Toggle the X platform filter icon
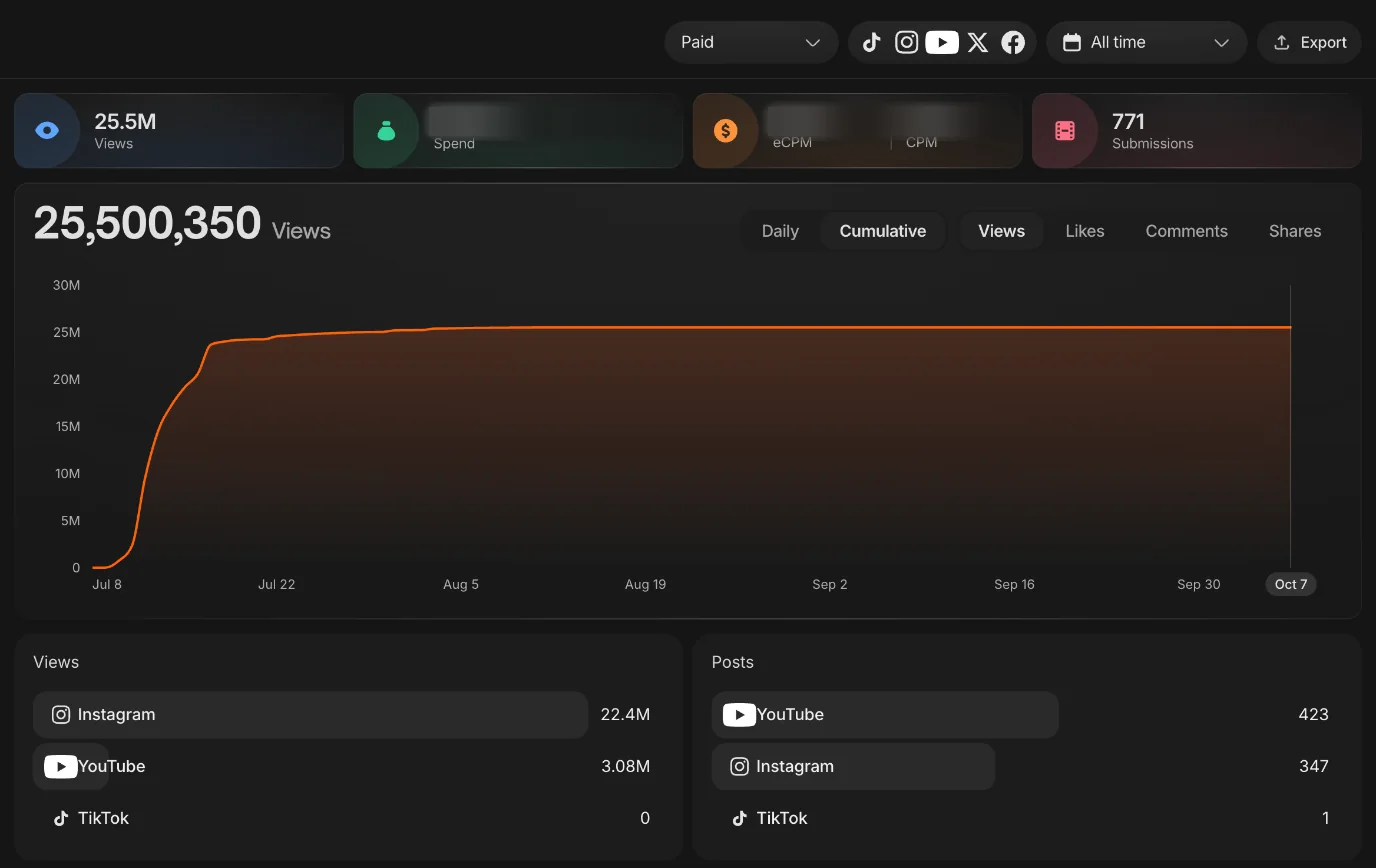The width and height of the screenshot is (1376, 868). 978,42
